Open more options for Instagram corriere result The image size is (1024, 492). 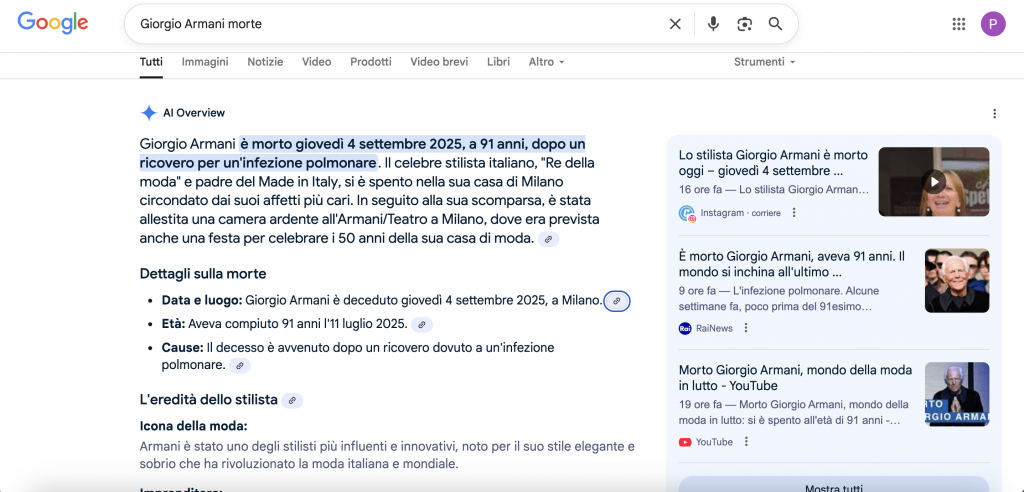[x=794, y=212]
